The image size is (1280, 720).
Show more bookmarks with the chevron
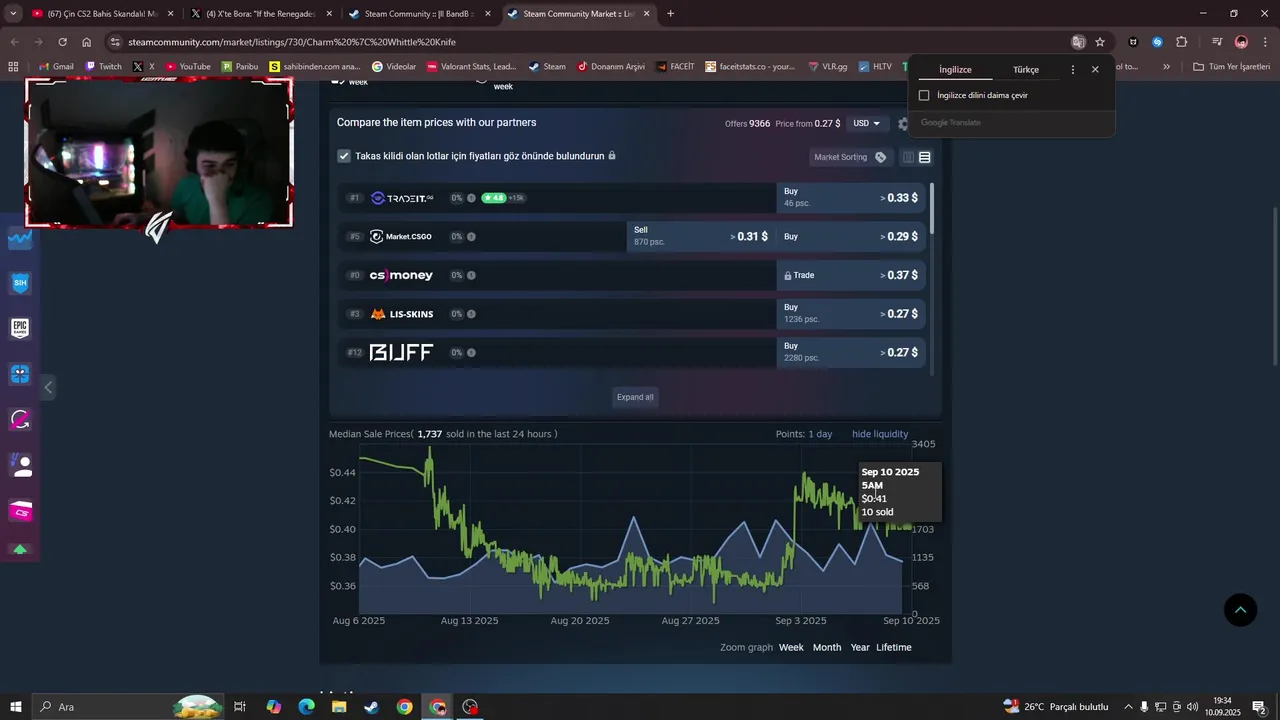click(x=1166, y=67)
